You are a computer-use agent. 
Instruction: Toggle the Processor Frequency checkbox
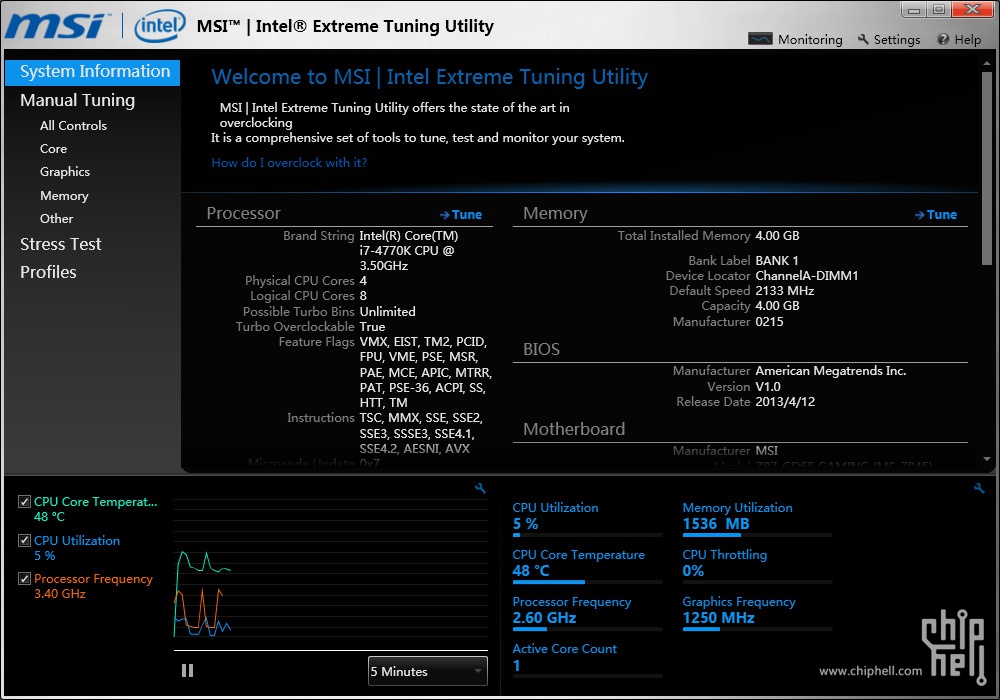[24, 579]
